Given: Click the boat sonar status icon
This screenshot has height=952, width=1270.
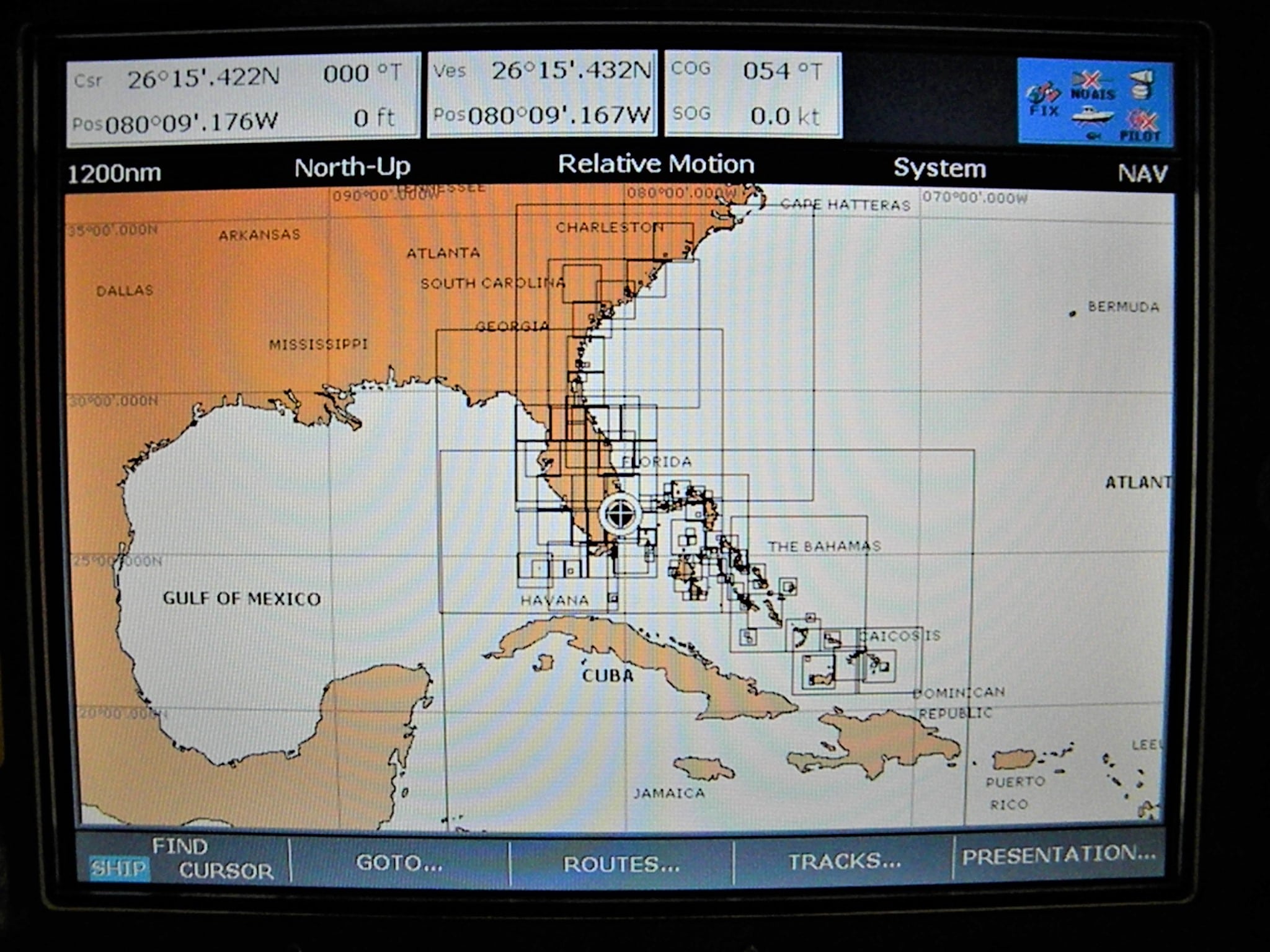Looking at the screenshot, I should tap(1092, 115).
